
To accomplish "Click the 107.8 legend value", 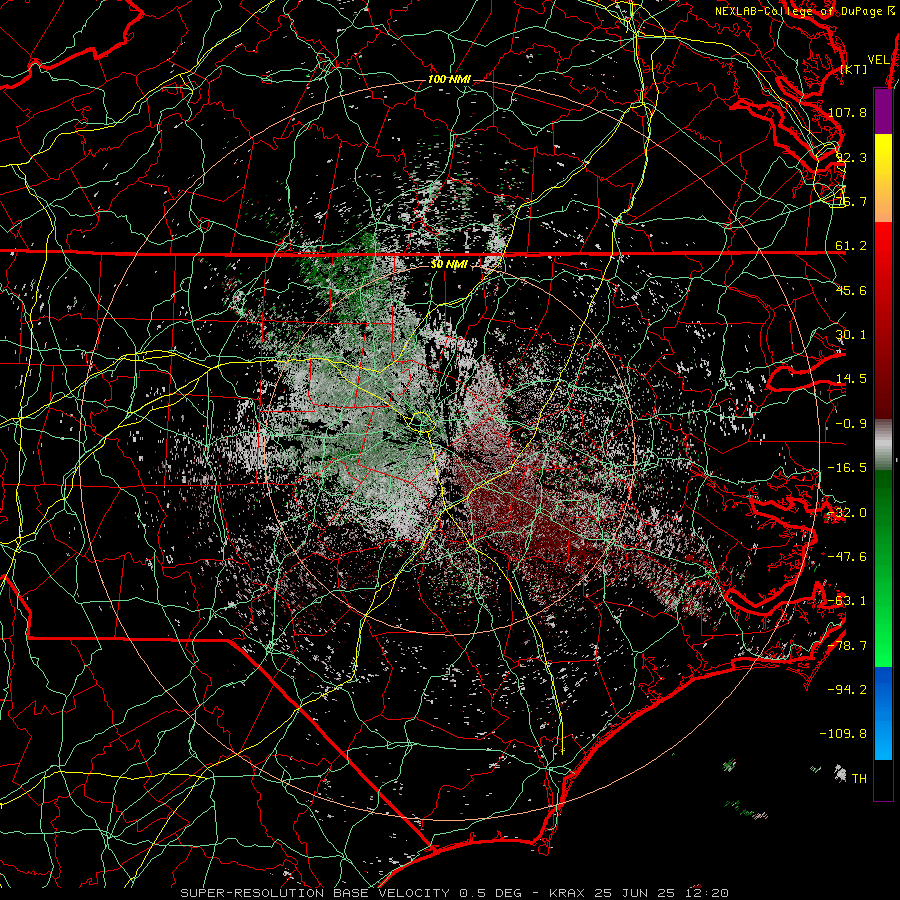I will (847, 112).
